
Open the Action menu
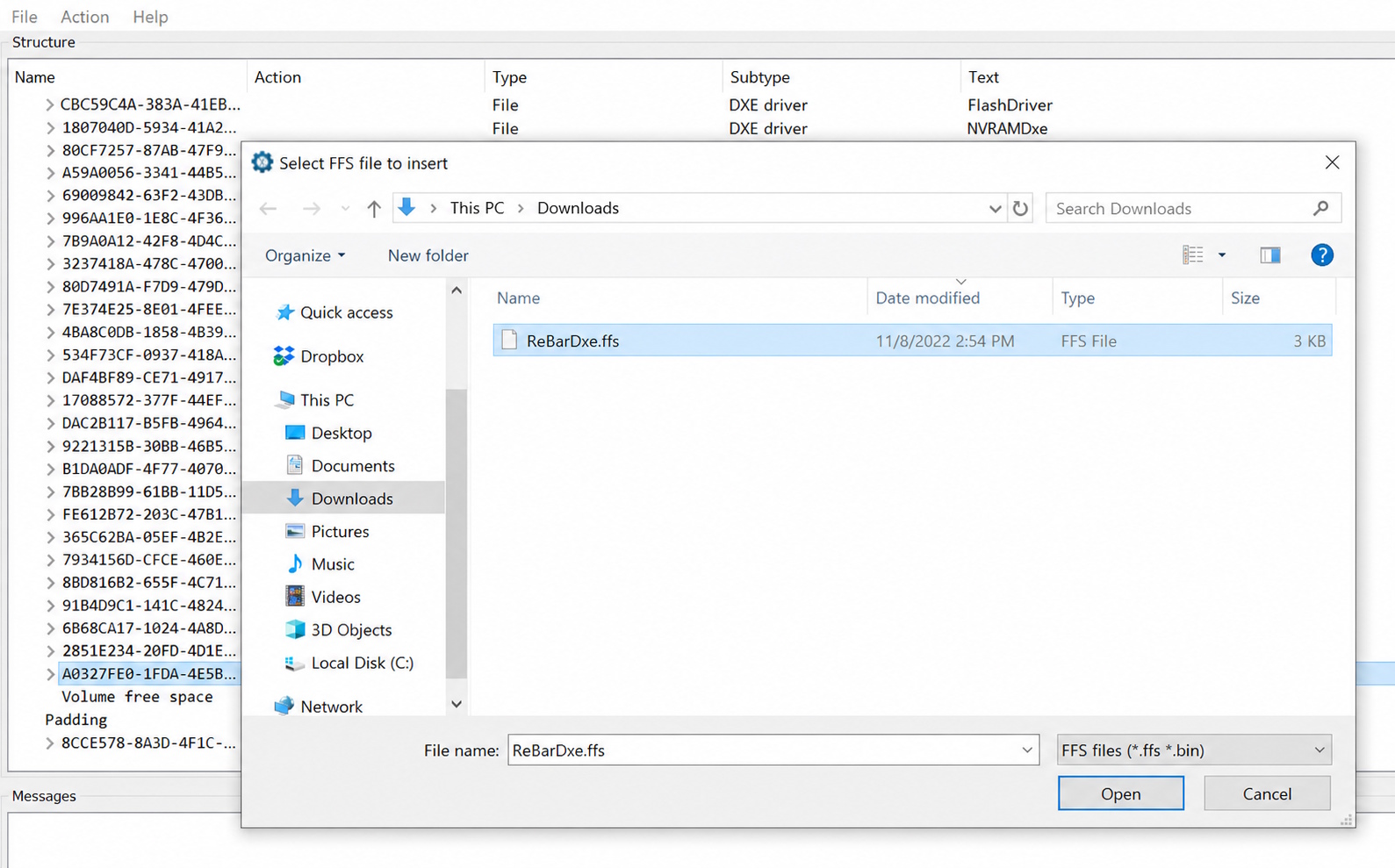tap(85, 17)
